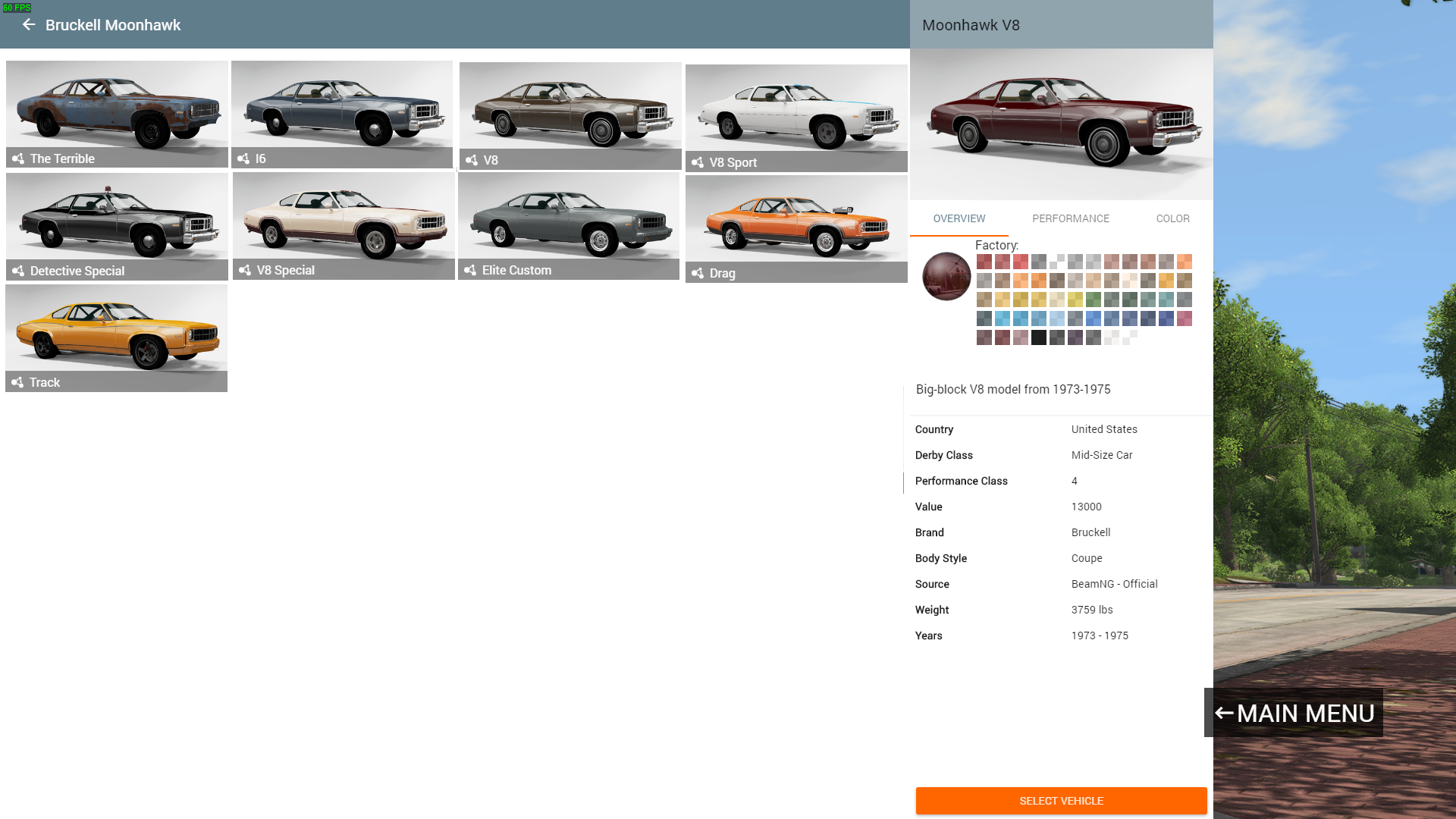
Task: Click config icon on V8 Special card
Action: click(245, 270)
